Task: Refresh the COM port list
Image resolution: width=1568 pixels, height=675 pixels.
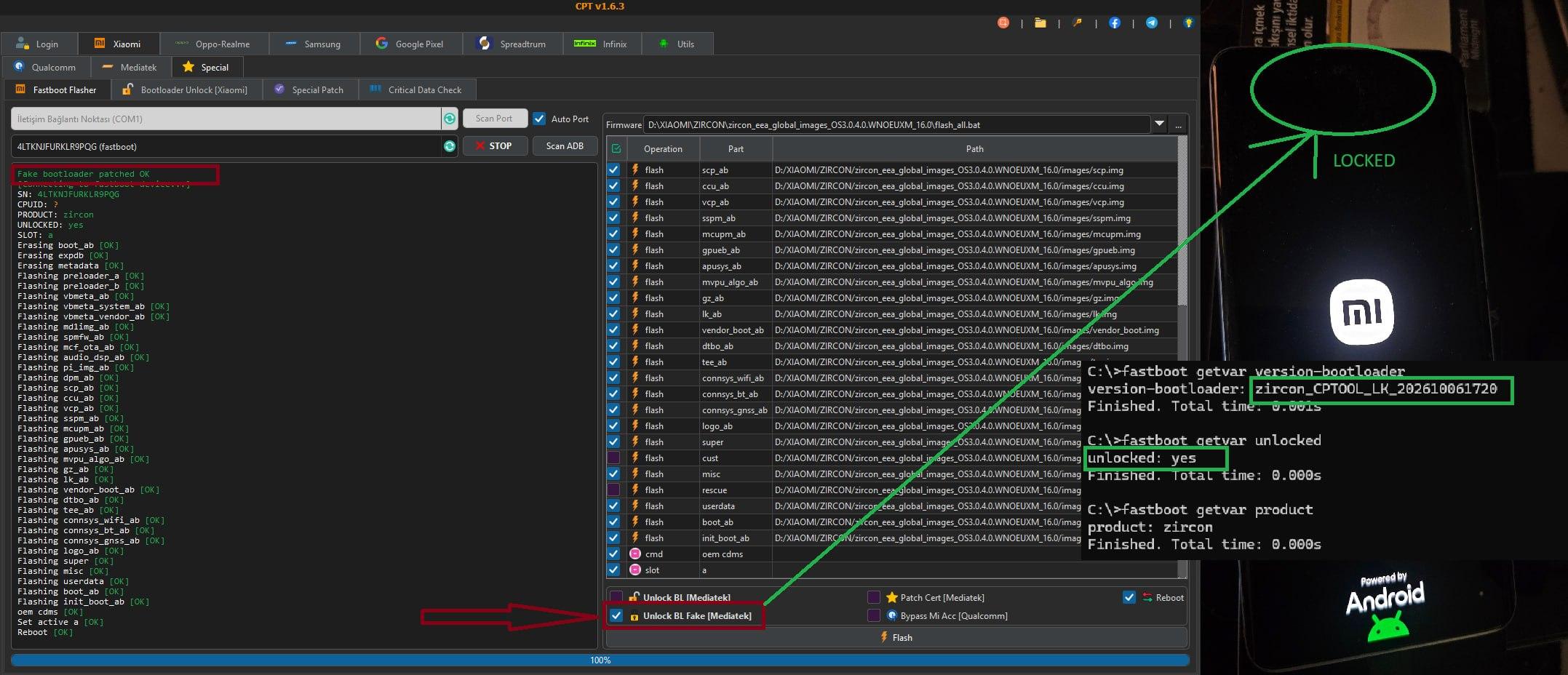Action: click(x=450, y=119)
